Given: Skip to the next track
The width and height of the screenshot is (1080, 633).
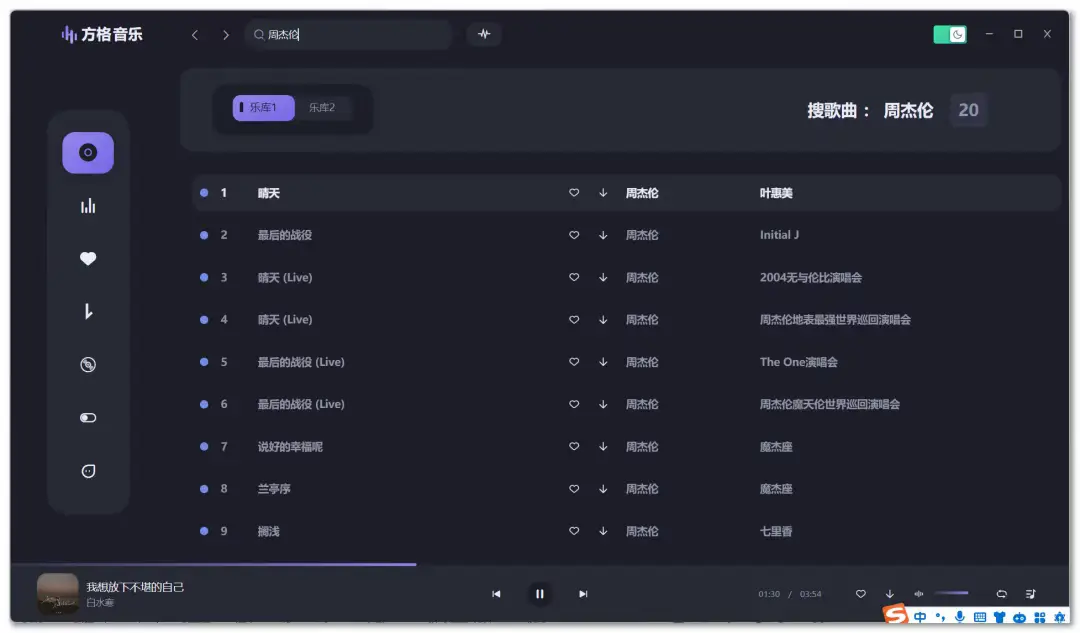Looking at the screenshot, I should (583, 594).
